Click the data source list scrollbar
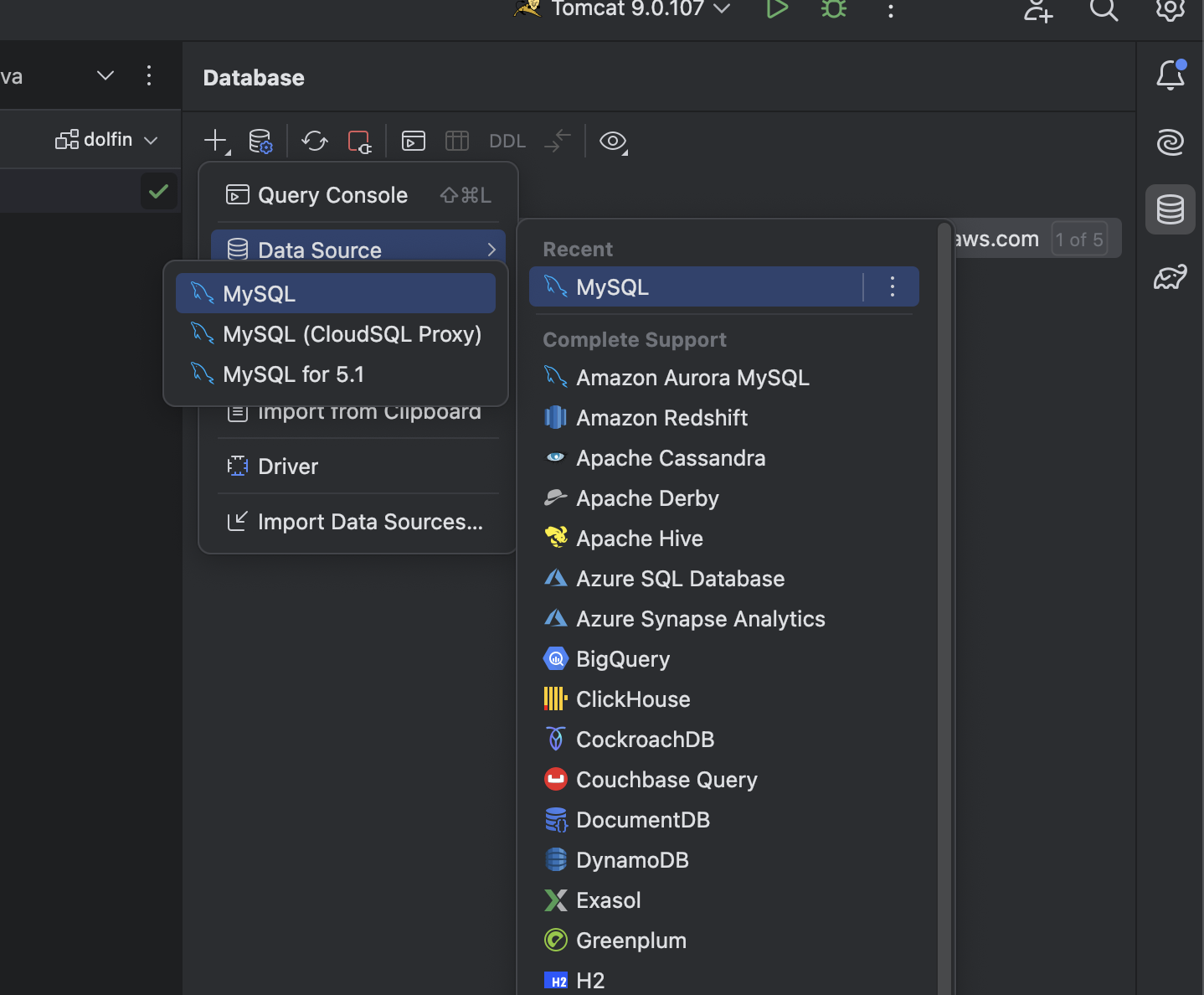Image resolution: width=1204 pixels, height=995 pixels. click(x=944, y=607)
